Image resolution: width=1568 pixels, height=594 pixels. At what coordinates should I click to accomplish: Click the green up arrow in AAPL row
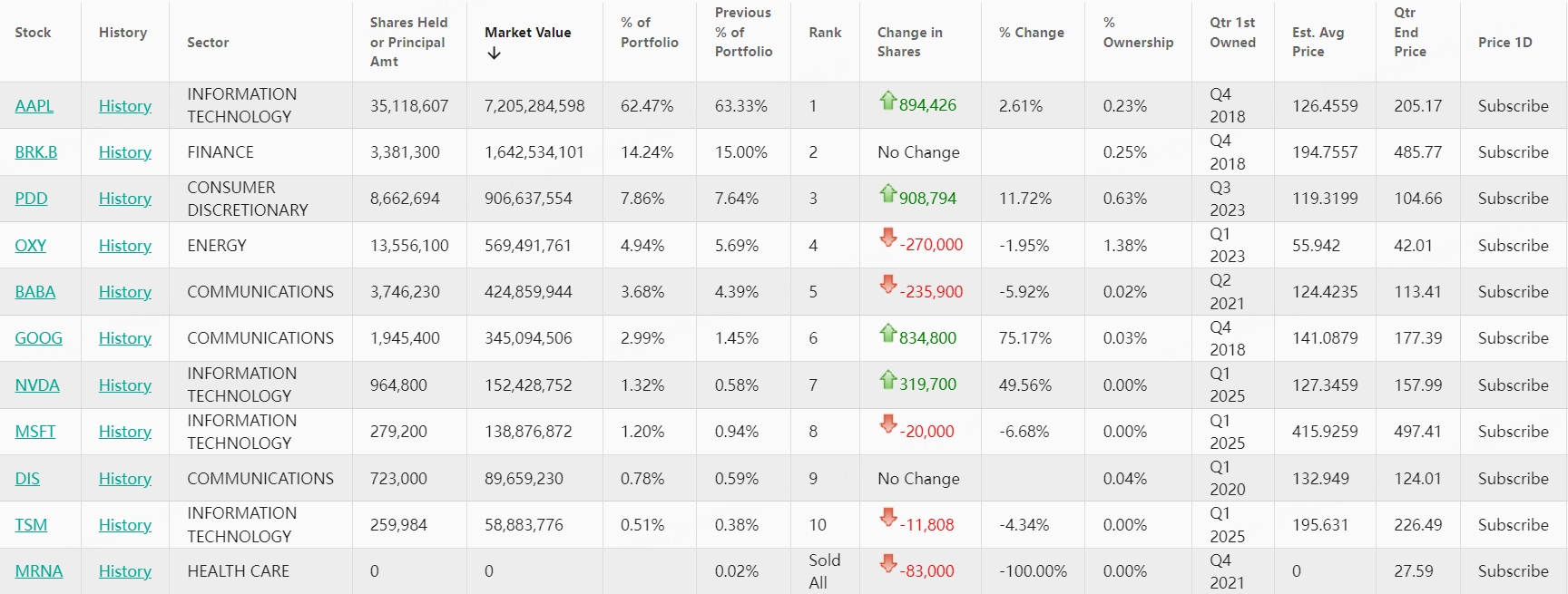pyautogui.click(x=887, y=101)
